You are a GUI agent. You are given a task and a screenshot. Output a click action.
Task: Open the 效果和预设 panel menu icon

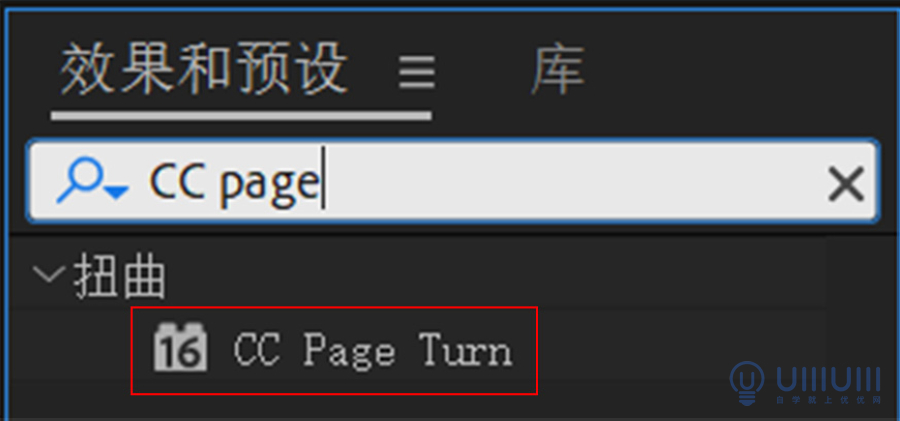pyautogui.click(x=417, y=72)
